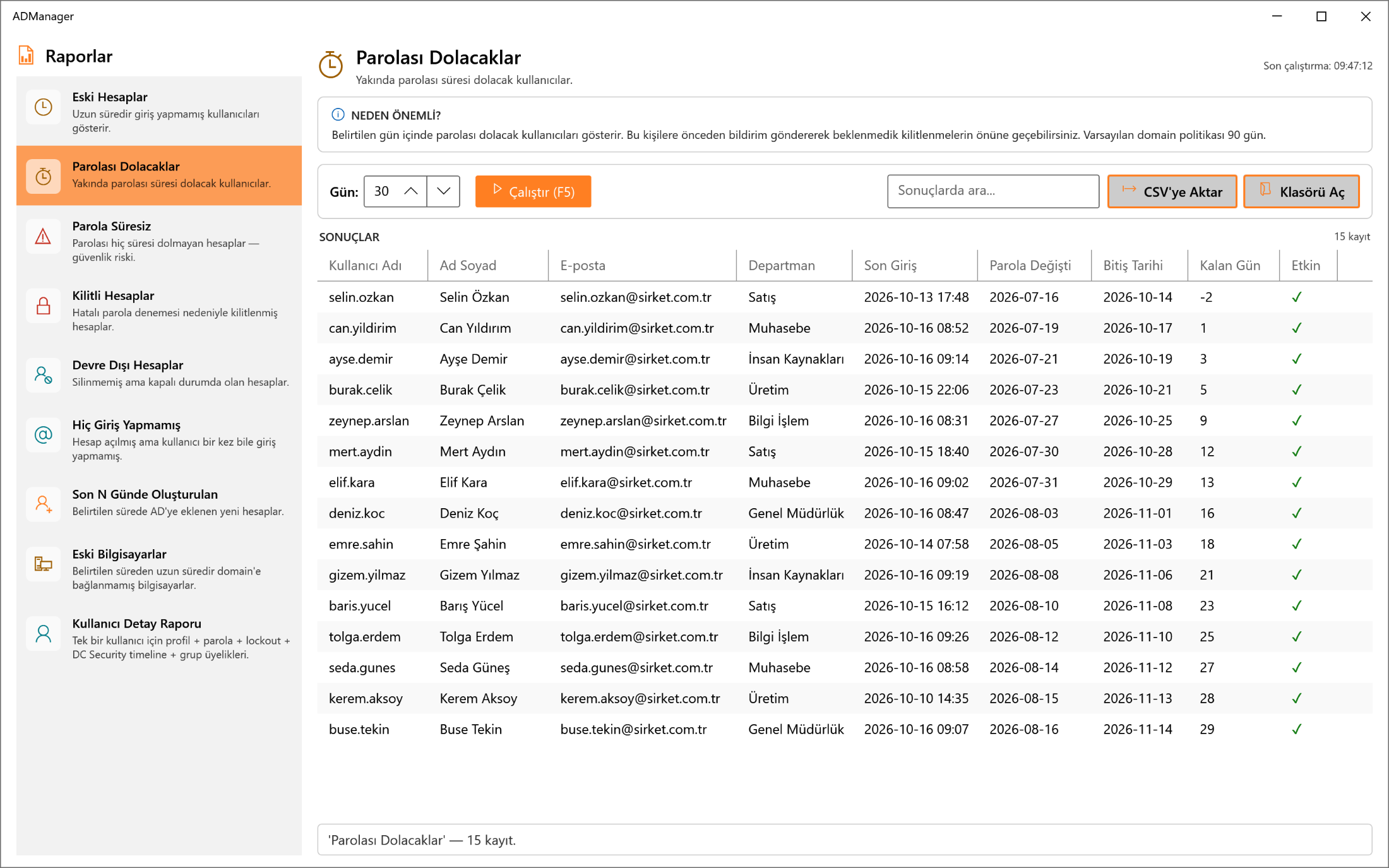Run report with Çalıştır (F5) button
This screenshot has width=1389, height=868.
[533, 191]
